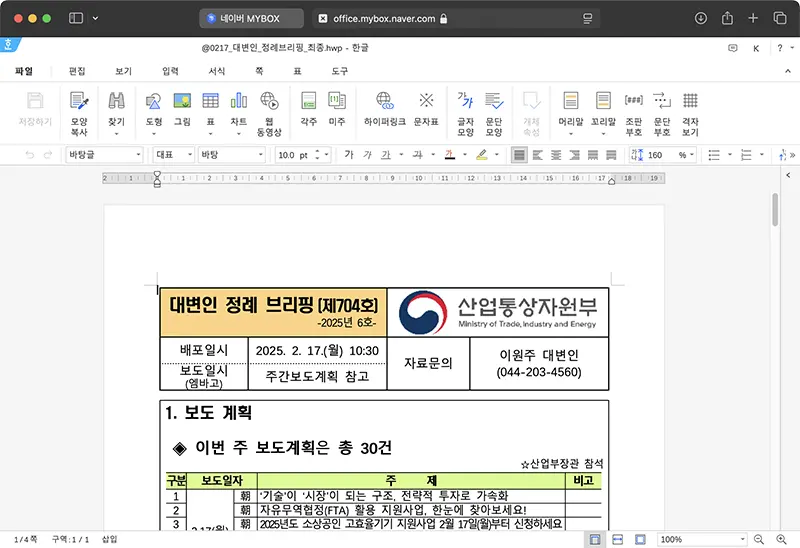800x548 pixels.
Task: Open the underline style dropdown arrow
Action: pos(402,155)
